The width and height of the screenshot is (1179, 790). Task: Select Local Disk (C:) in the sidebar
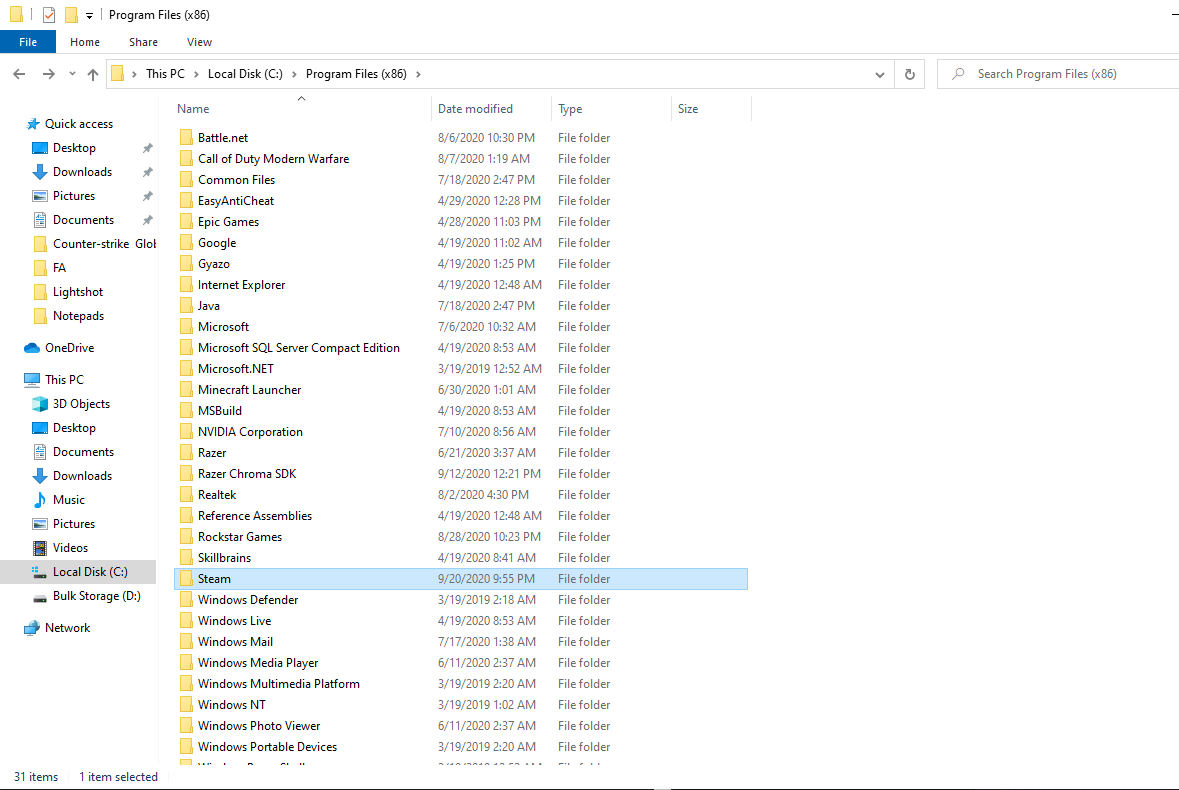[79, 572]
